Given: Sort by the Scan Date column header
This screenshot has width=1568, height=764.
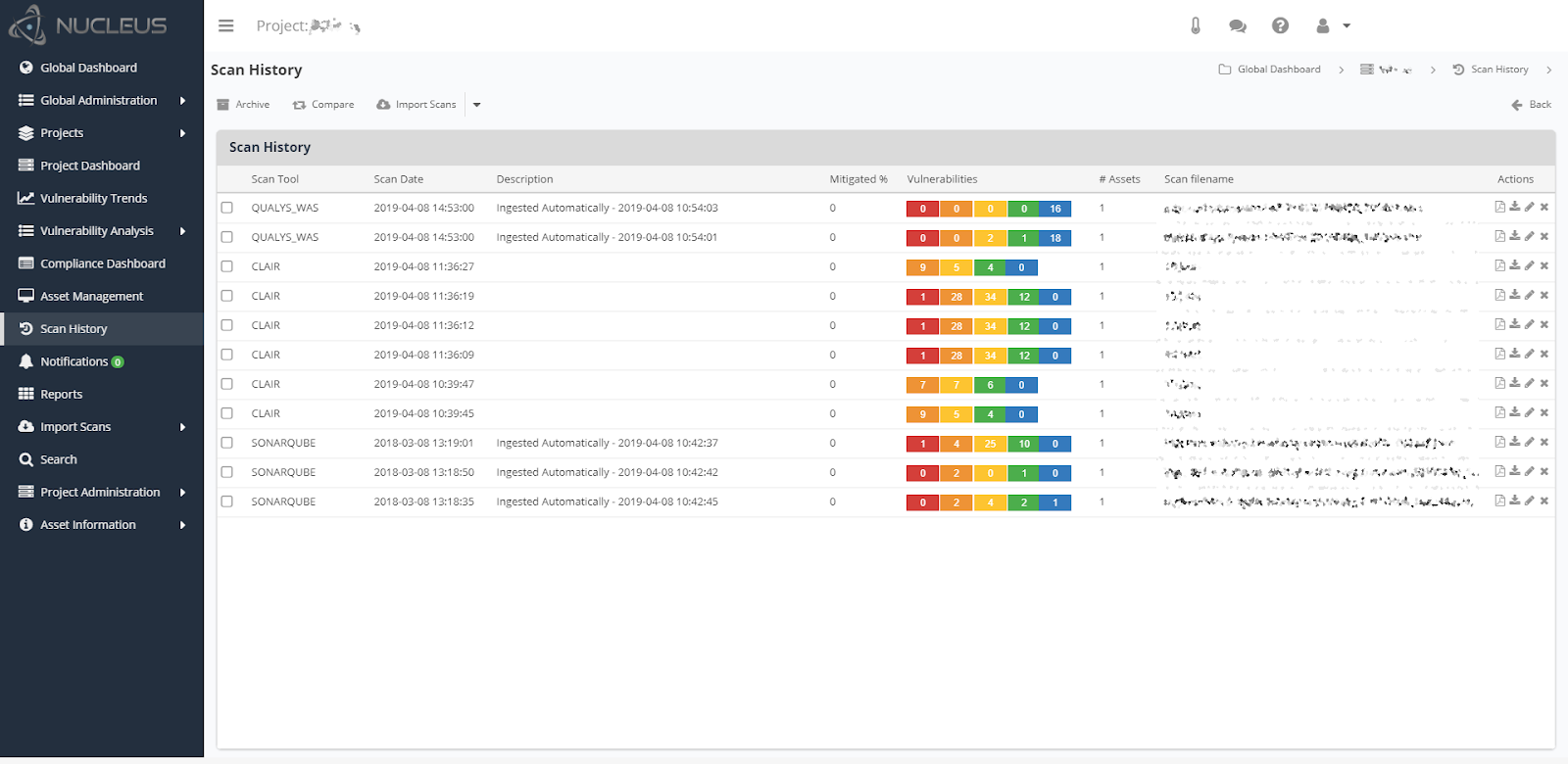Looking at the screenshot, I should coord(399,179).
